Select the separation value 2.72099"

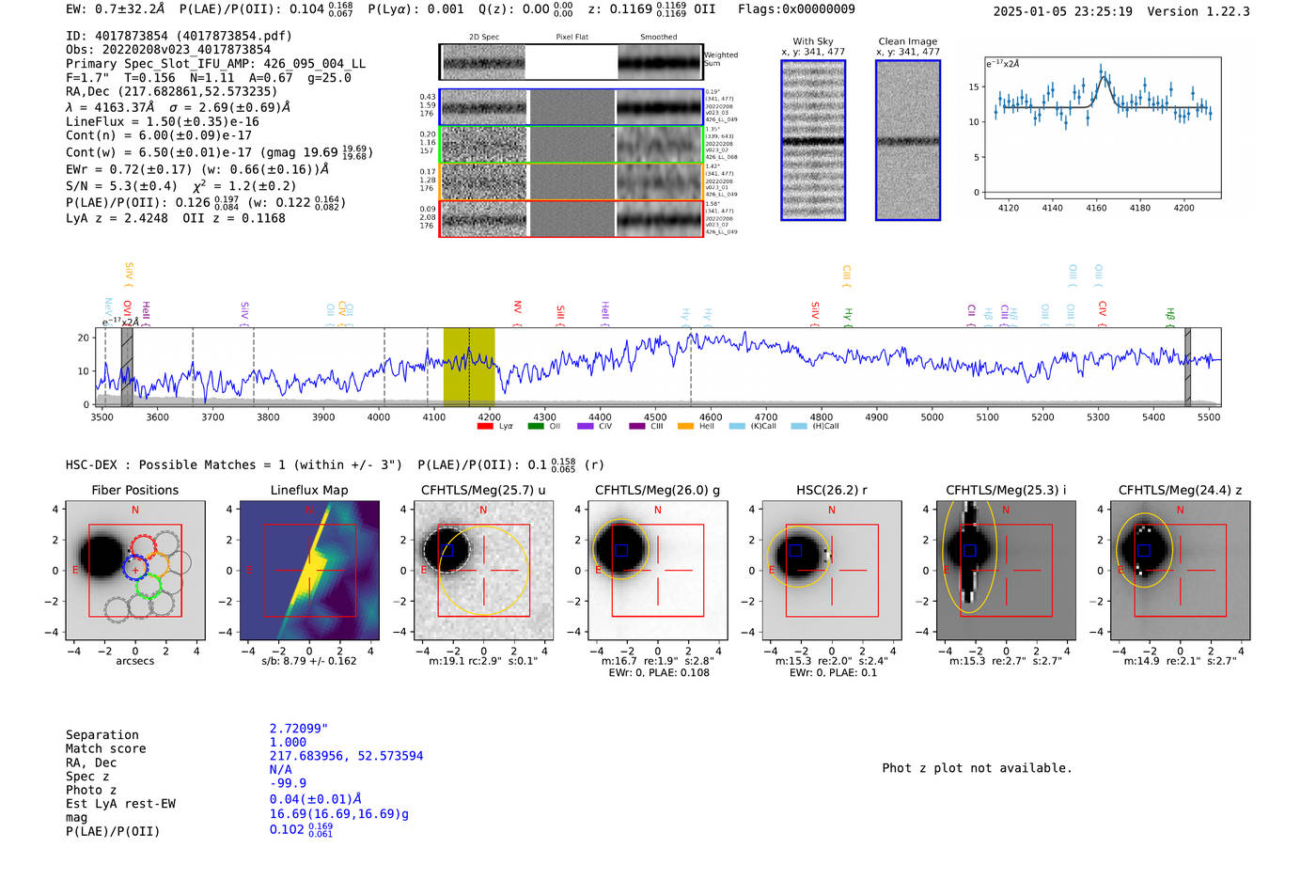(x=299, y=729)
